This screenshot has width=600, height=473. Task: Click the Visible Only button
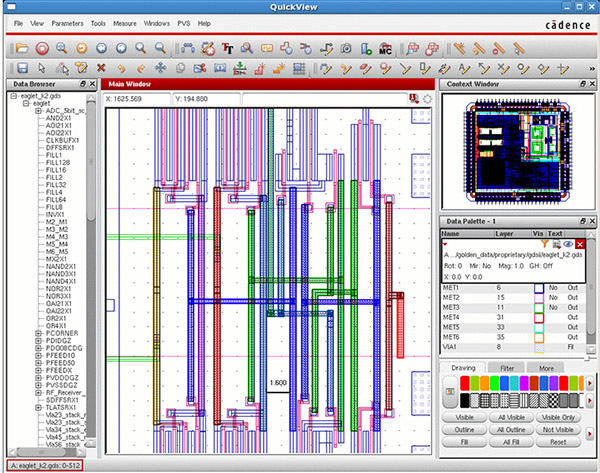pyautogui.click(x=558, y=418)
